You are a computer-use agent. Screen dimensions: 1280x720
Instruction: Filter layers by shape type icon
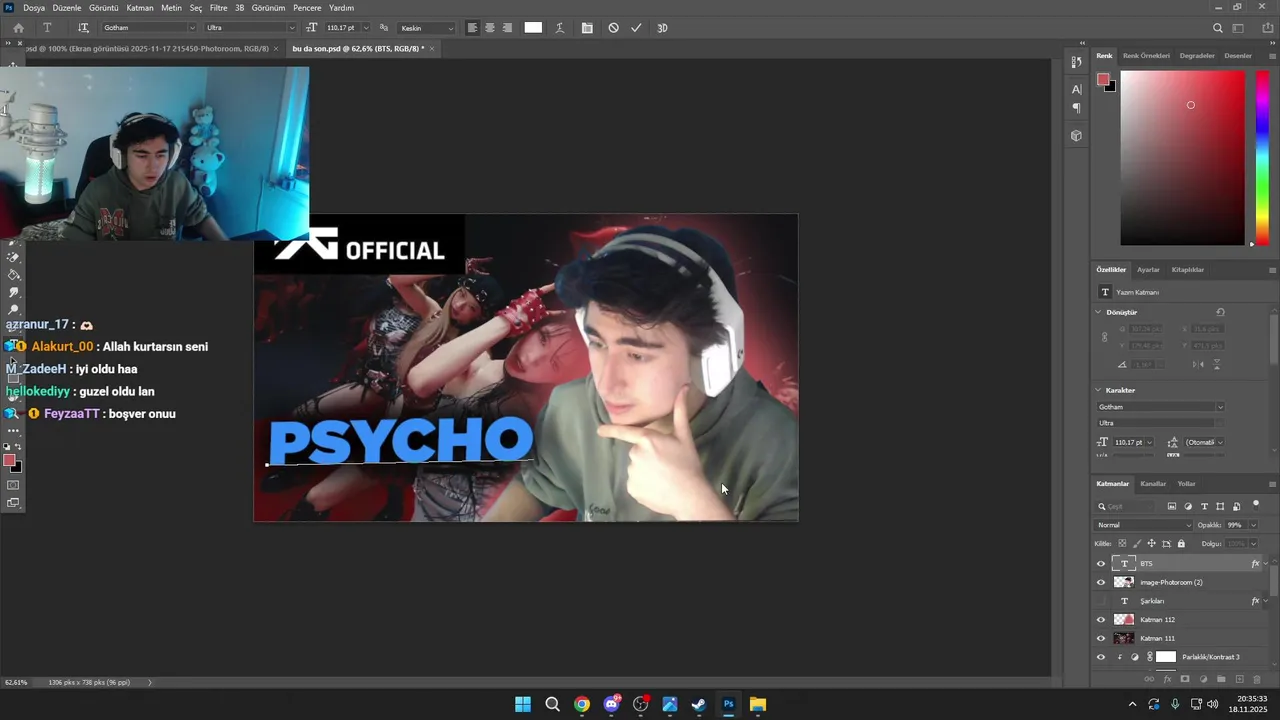tap(1220, 506)
